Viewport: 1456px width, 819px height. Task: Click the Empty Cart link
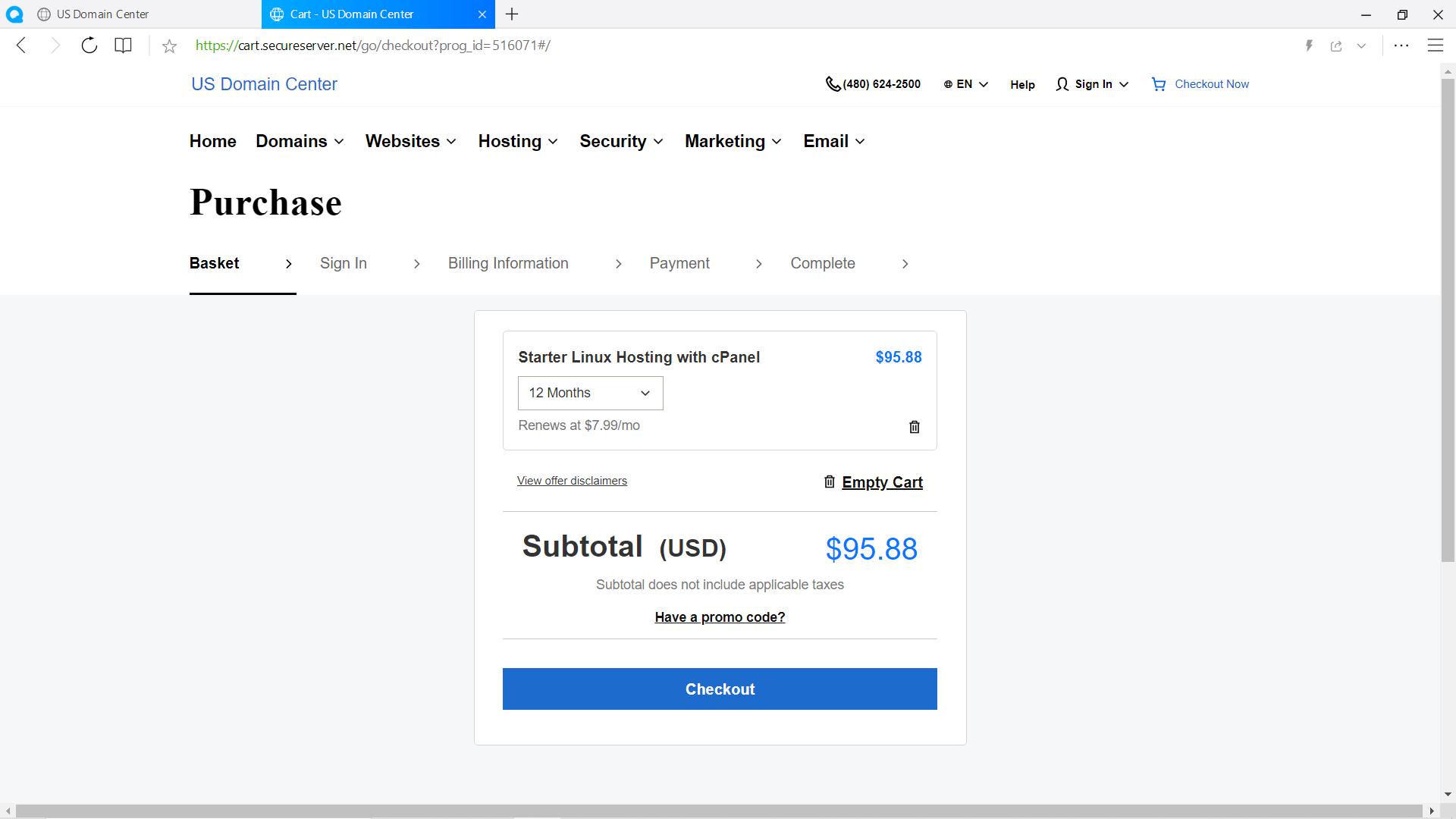click(x=882, y=482)
